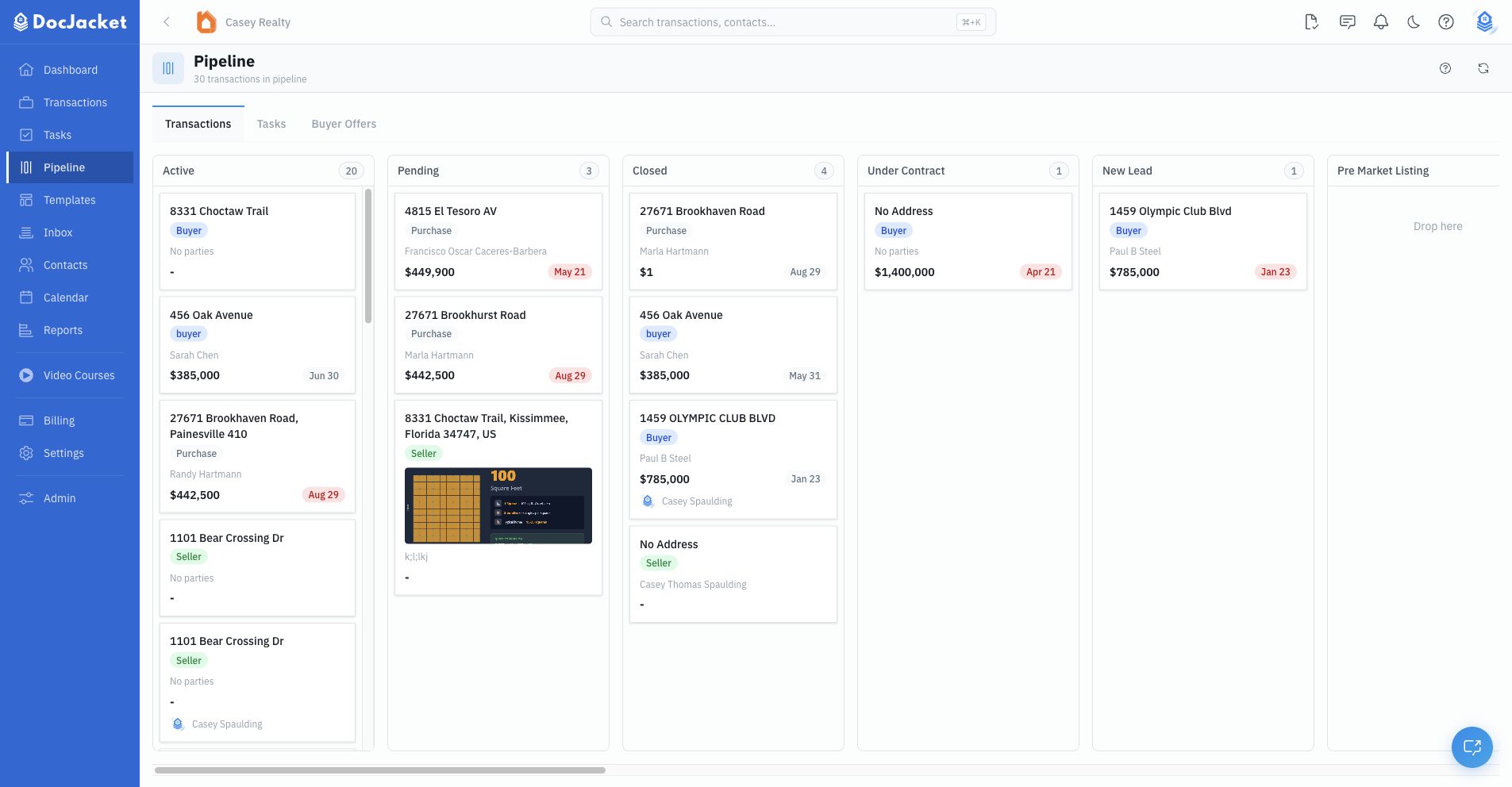The width and height of the screenshot is (1512, 787).
Task: Open the New Lead 1459 Olympic Club Blvd card
Action: pyautogui.click(x=1203, y=241)
